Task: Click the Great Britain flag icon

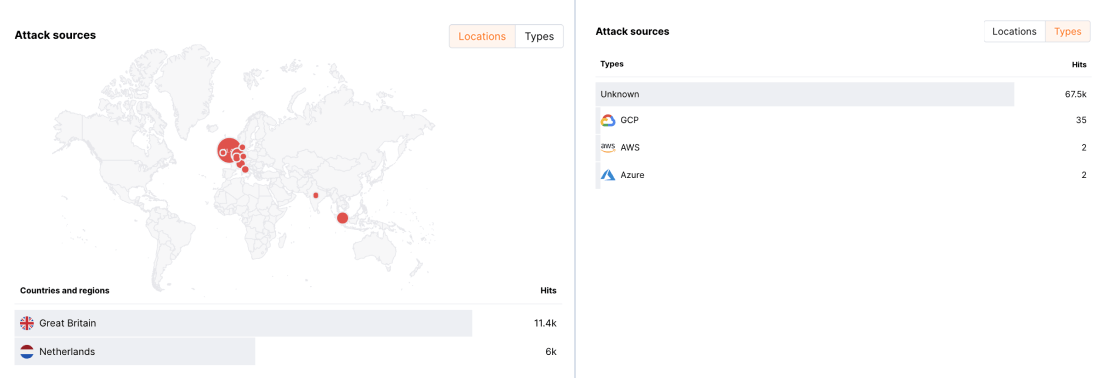Action: (x=27, y=323)
